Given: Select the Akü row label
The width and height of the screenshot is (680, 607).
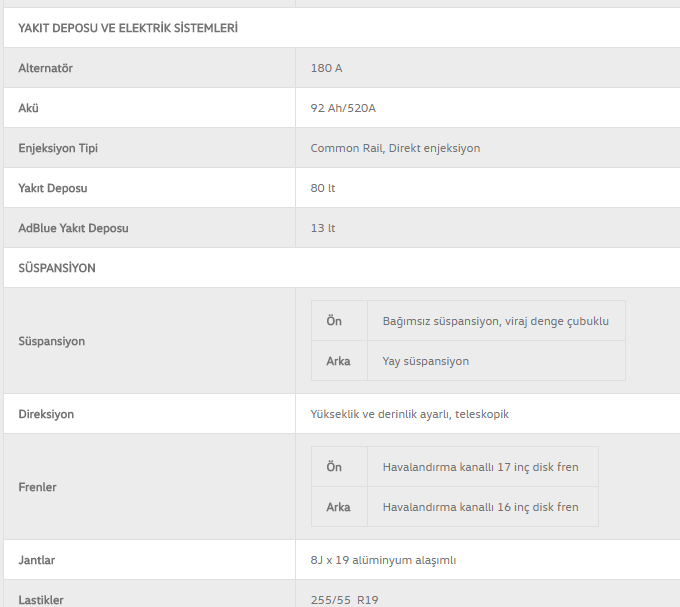Looking at the screenshot, I should click(28, 108).
